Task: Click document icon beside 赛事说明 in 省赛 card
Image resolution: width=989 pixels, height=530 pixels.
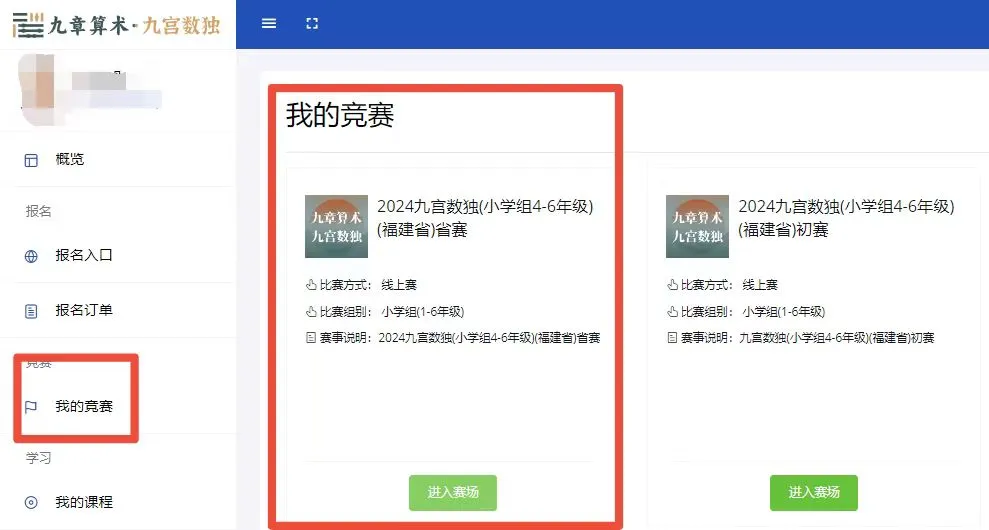Action: (x=311, y=338)
